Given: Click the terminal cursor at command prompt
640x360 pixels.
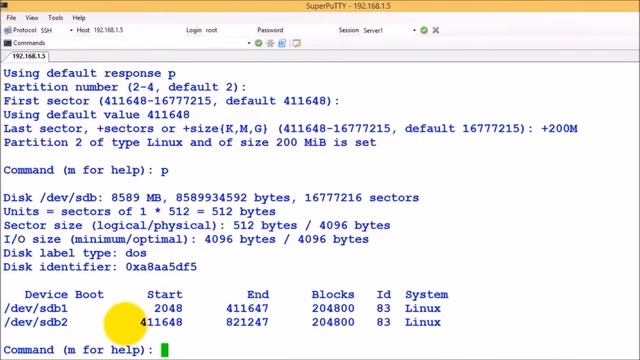Looking at the screenshot, I should tap(164, 350).
